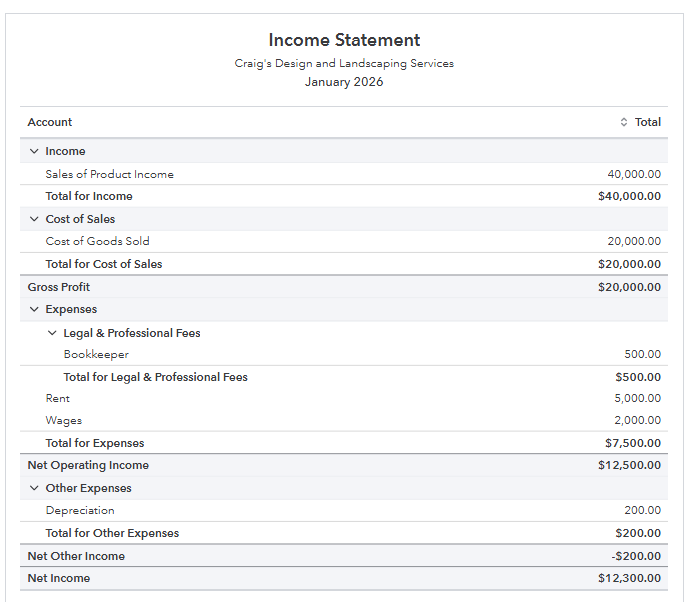Open the Wages amount 2,000.00
Screen dimensions: 695x602
pyautogui.click(x=637, y=420)
